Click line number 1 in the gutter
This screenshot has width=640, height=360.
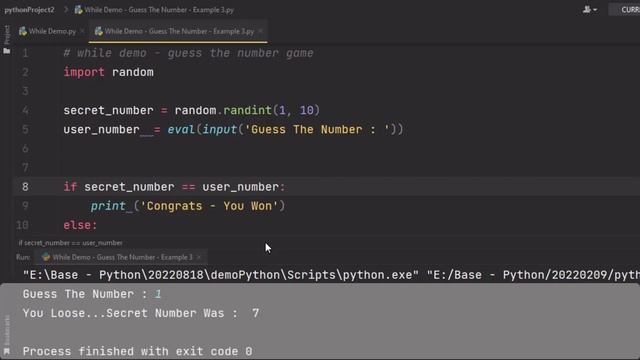coord(25,53)
